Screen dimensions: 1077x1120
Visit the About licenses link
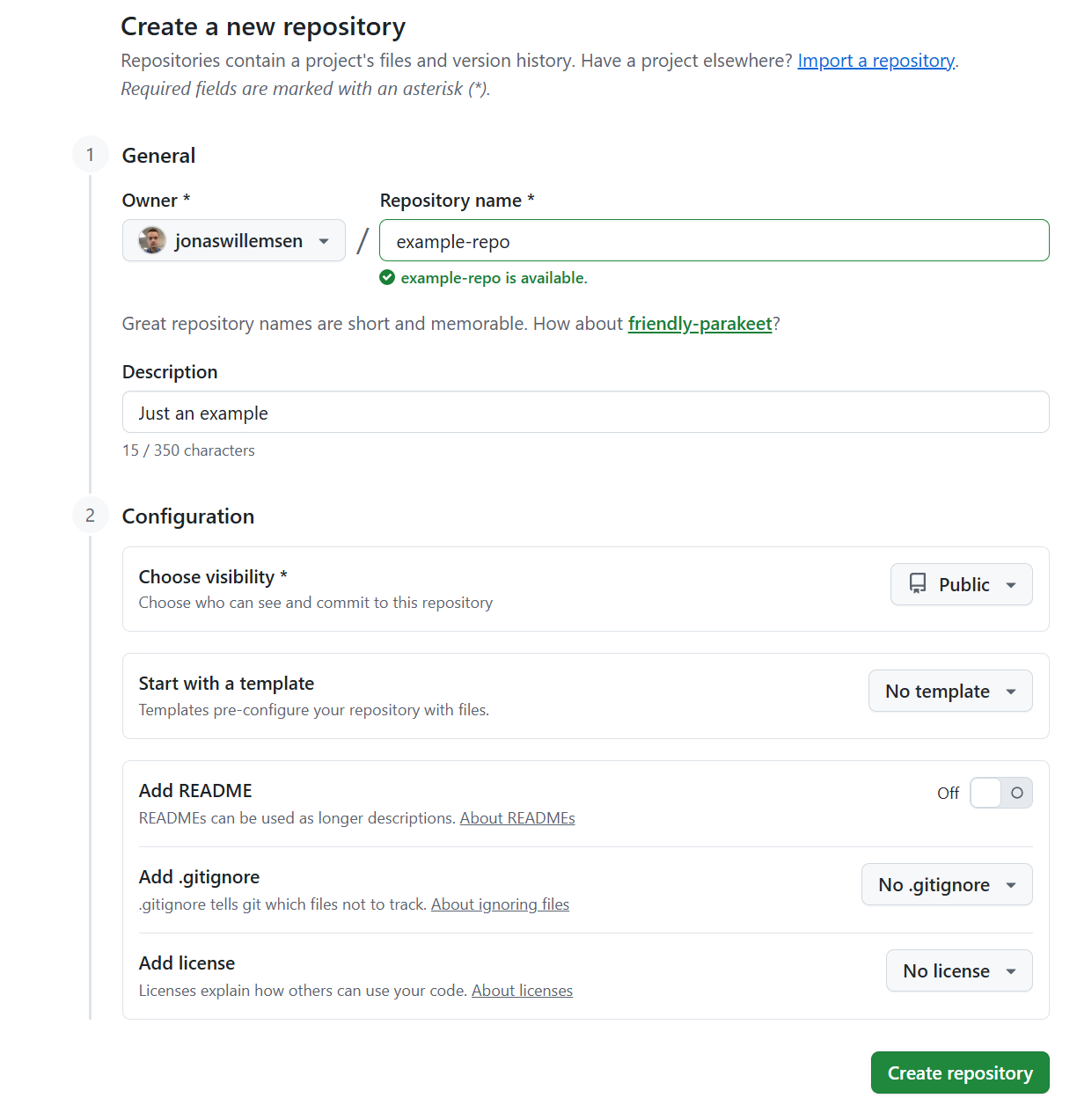pyautogui.click(x=522, y=991)
